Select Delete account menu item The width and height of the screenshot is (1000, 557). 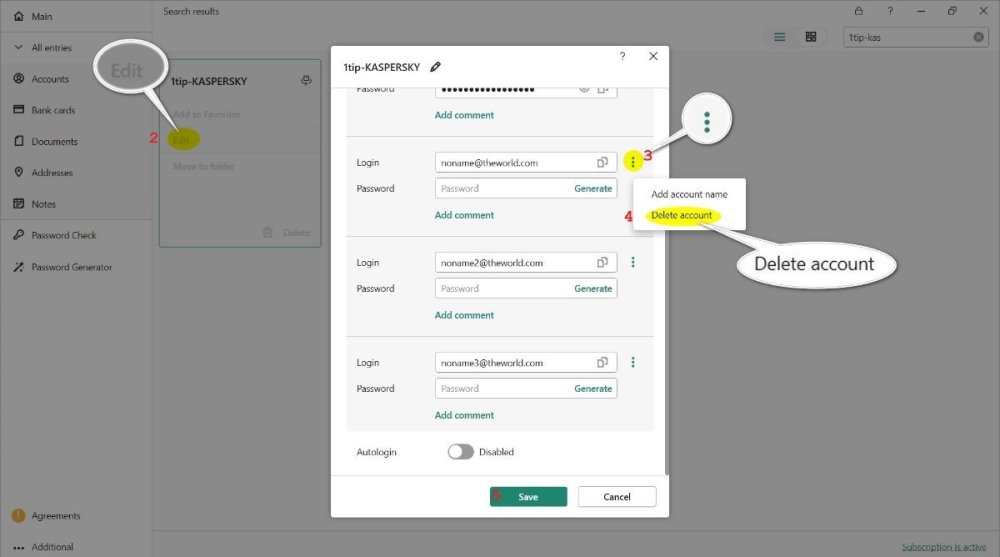[681, 215]
